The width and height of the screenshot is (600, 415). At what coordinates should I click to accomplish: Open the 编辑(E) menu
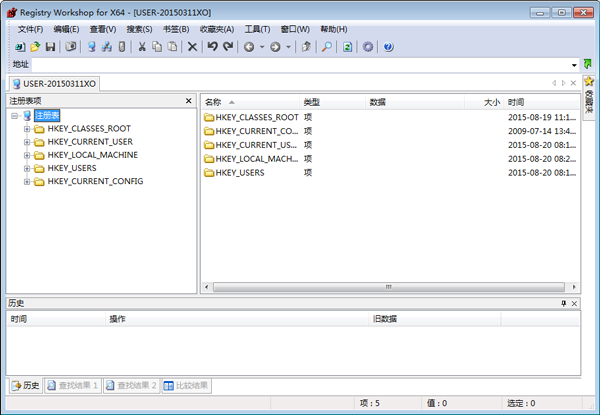(x=66, y=29)
